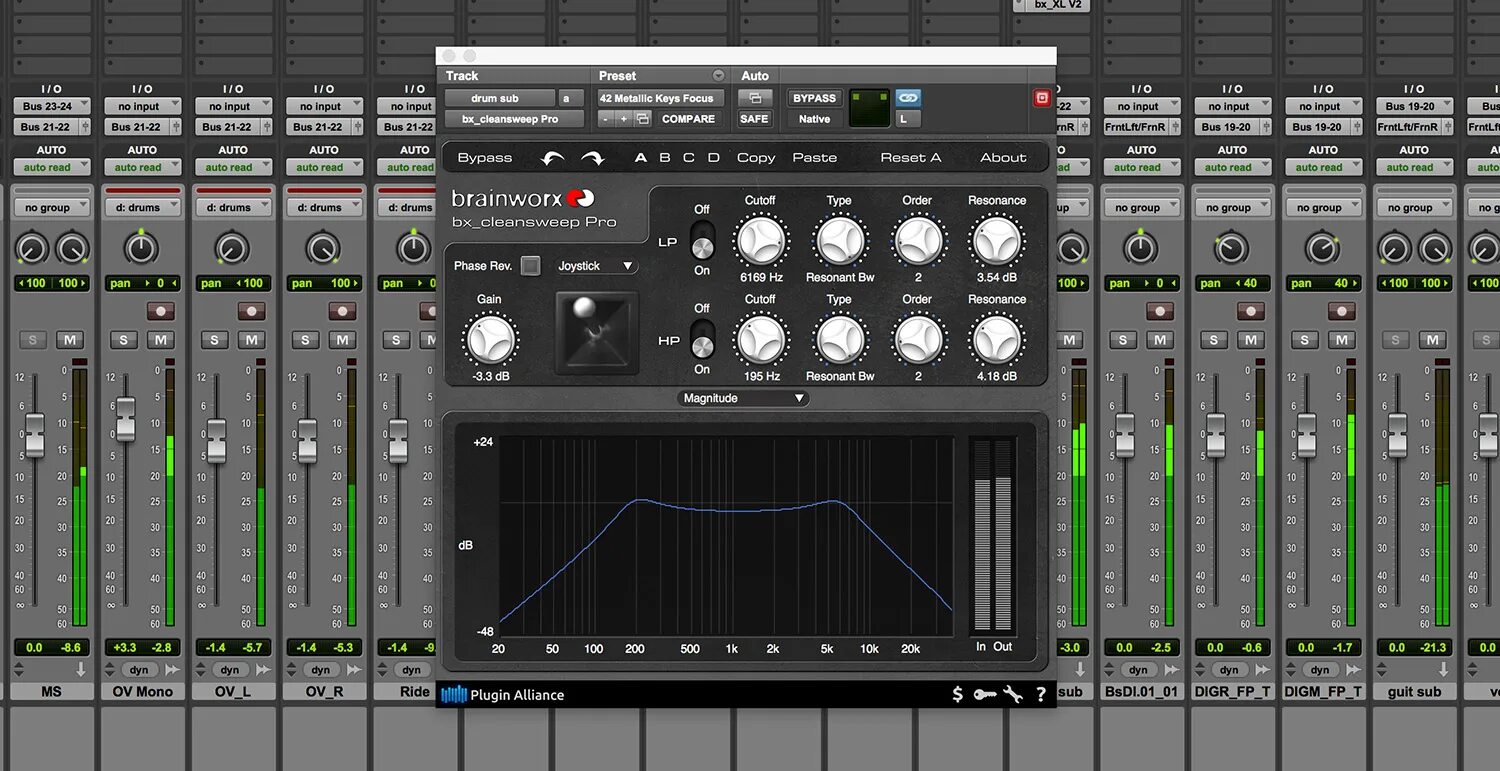Select settings slot B

pyautogui.click(x=665, y=158)
